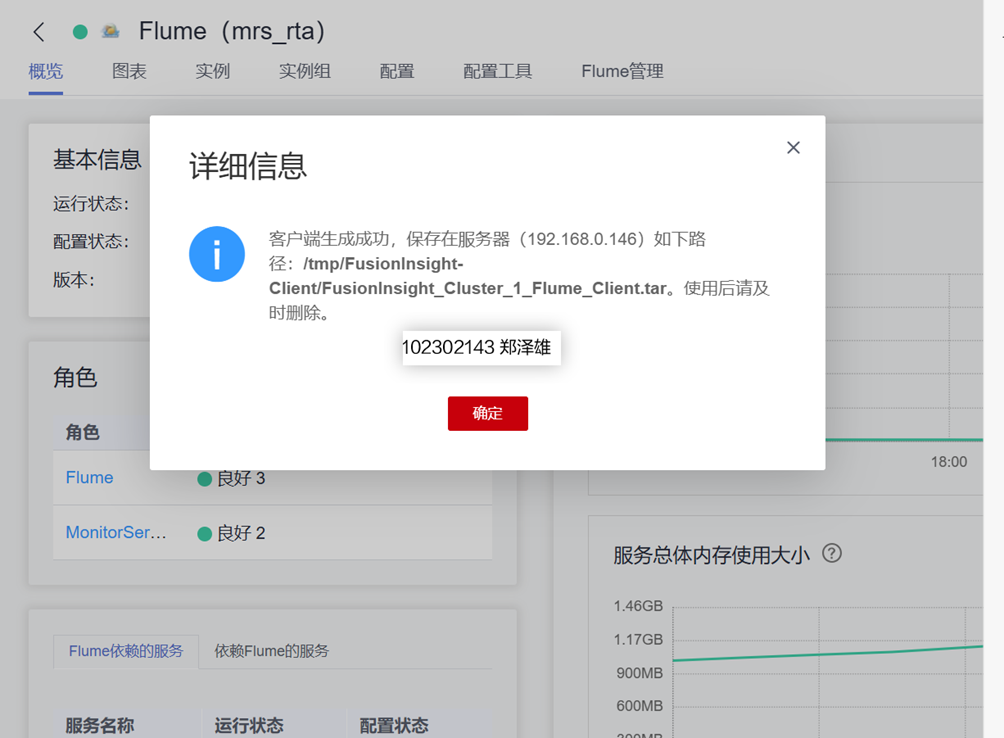Click the 900MB axis label

[640, 673]
